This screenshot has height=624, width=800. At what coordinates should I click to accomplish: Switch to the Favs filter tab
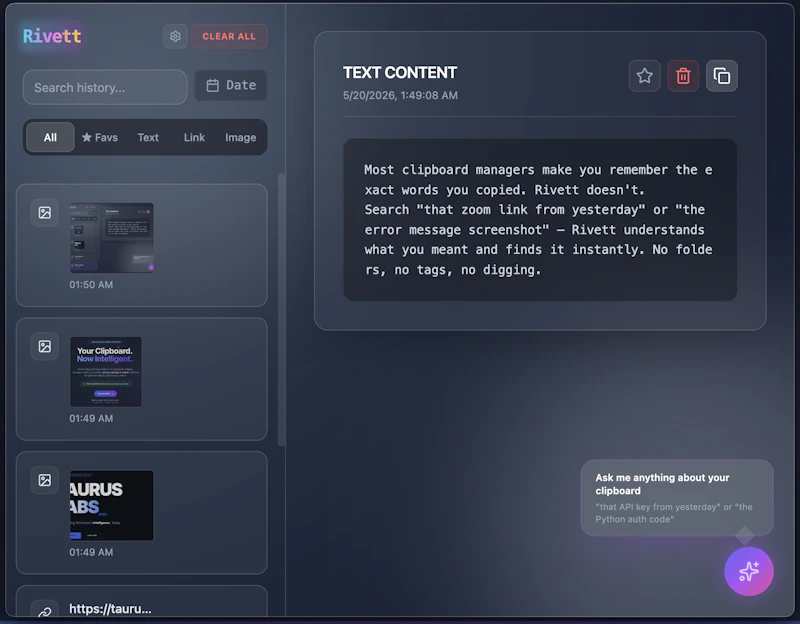click(100, 137)
